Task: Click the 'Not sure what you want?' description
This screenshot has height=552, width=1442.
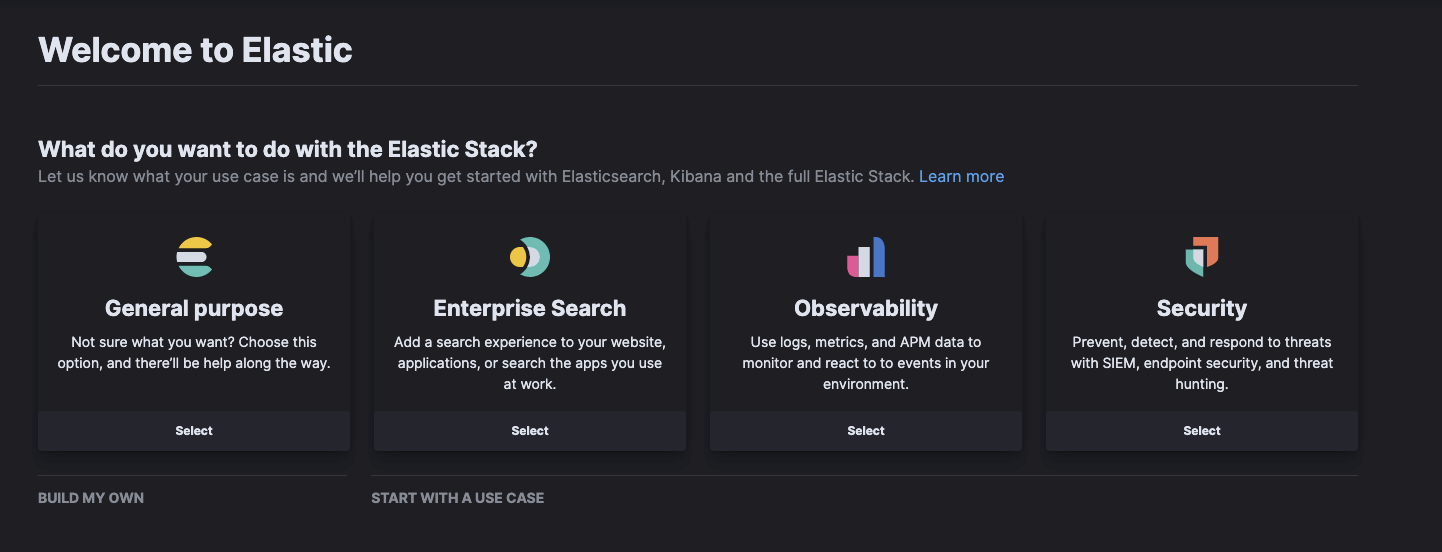Action: pyautogui.click(x=194, y=353)
